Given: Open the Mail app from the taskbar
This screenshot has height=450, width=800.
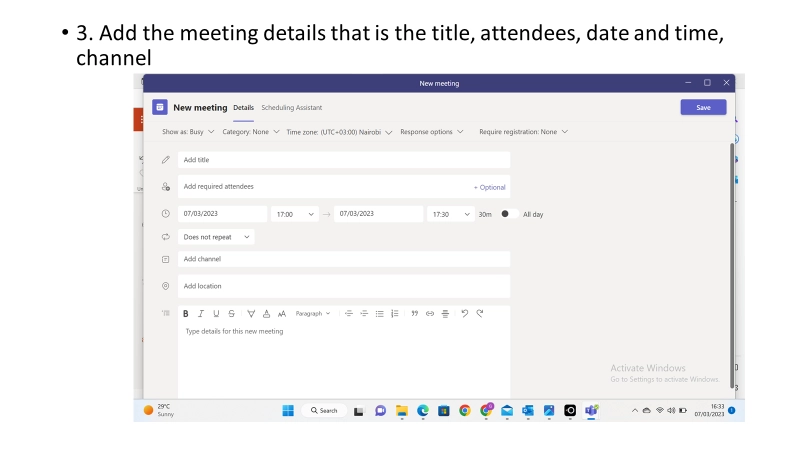Looking at the screenshot, I should pyautogui.click(x=507, y=410).
